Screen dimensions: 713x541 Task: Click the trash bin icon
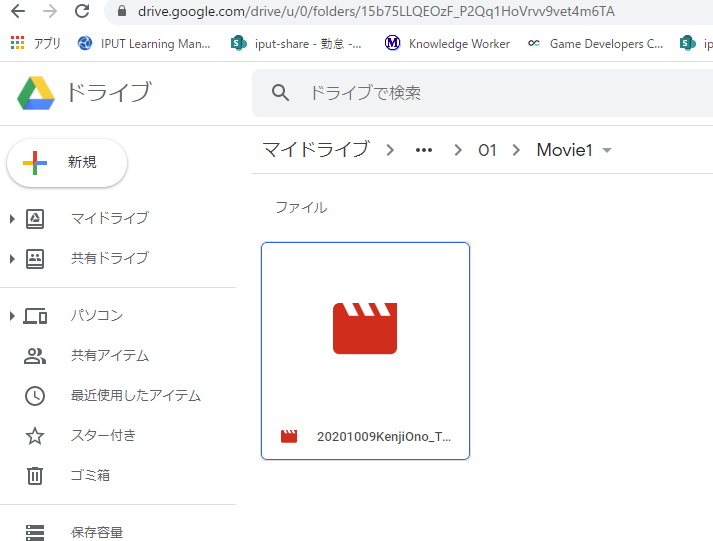pyautogui.click(x=35, y=476)
